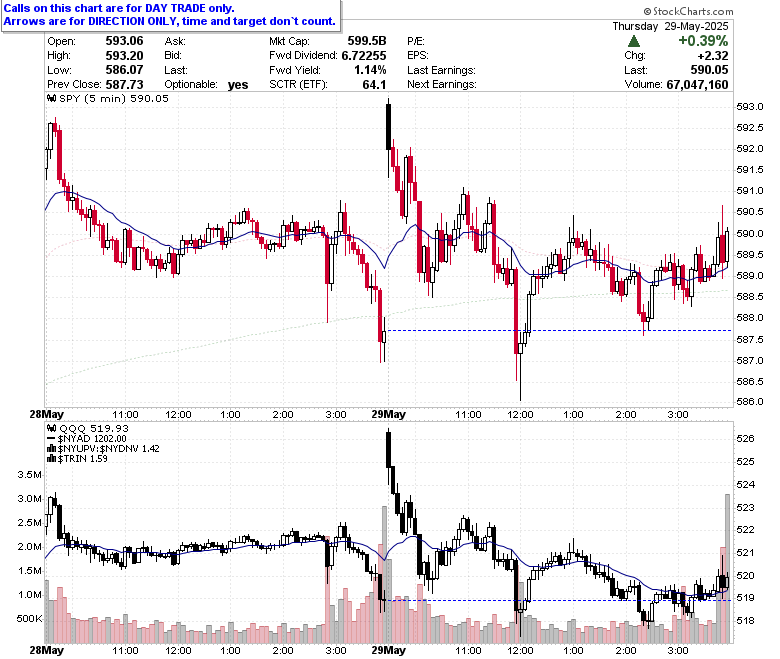Click the blue dashed support line on SPY
Image resolution: width=780 pixels, height=659 pixels.
pyautogui.click(x=559, y=330)
